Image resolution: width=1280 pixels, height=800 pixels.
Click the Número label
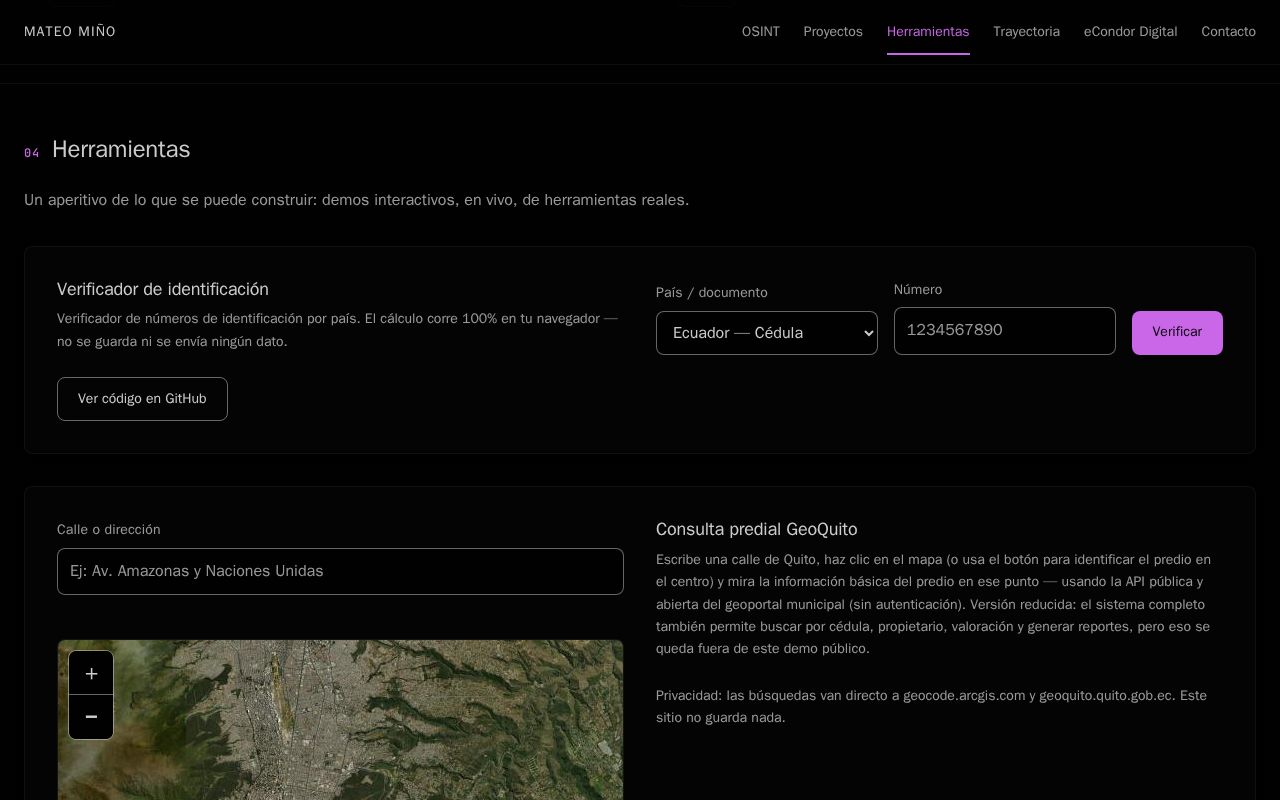[918, 290]
